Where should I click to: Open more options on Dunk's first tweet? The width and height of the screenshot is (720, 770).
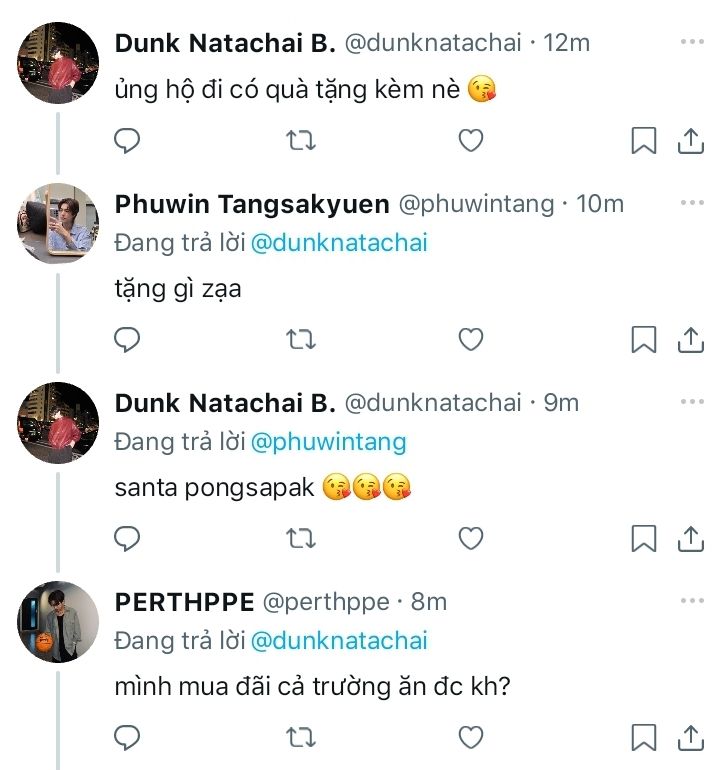pos(692,43)
